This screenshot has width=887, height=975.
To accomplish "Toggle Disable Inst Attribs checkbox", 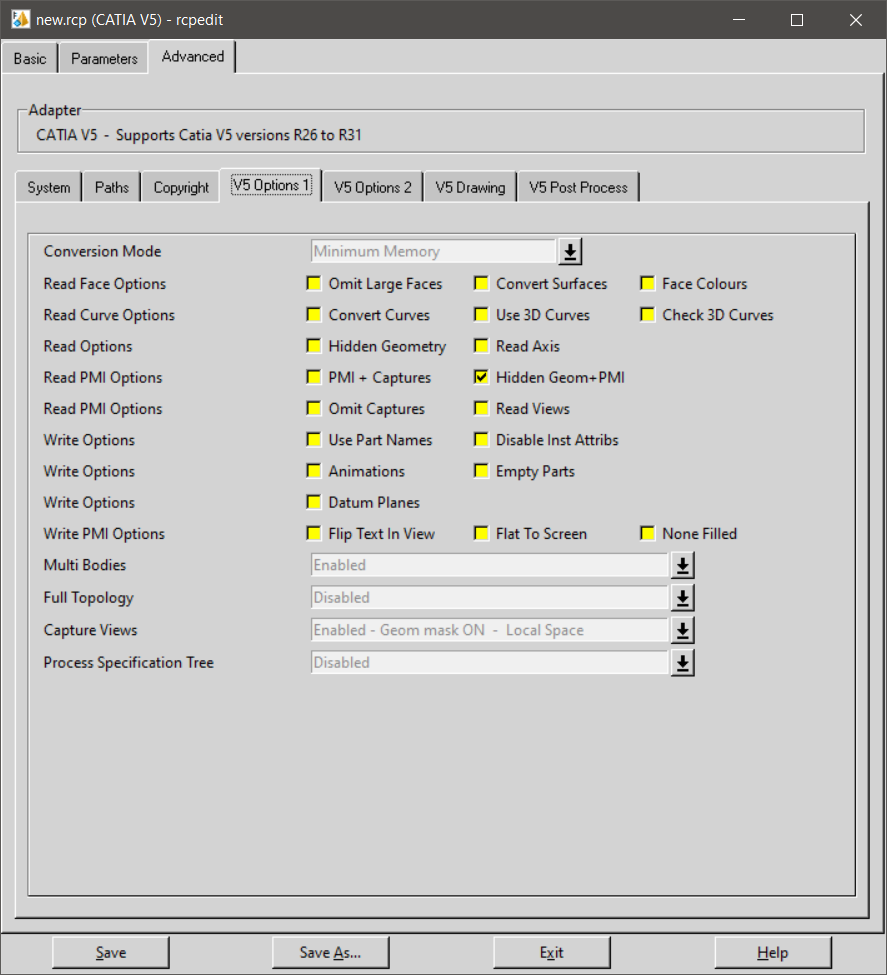I will click(481, 440).
